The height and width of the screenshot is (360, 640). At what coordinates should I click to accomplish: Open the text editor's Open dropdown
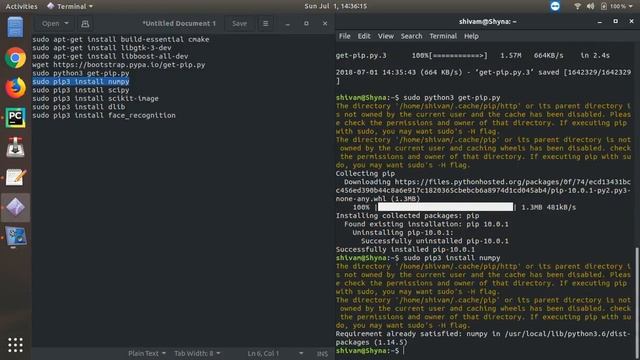(55, 24)
